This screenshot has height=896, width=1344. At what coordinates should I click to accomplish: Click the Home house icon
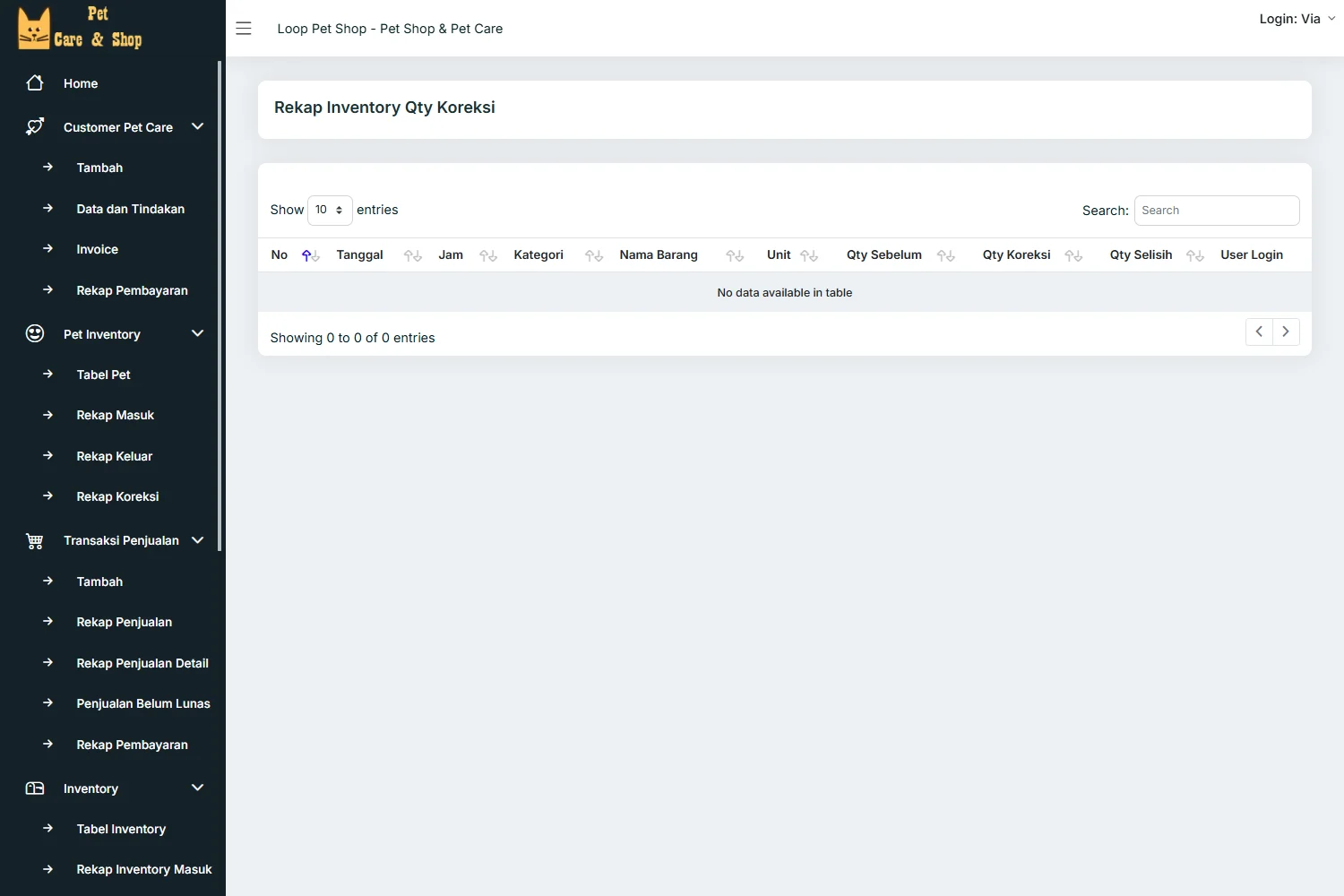35,83
